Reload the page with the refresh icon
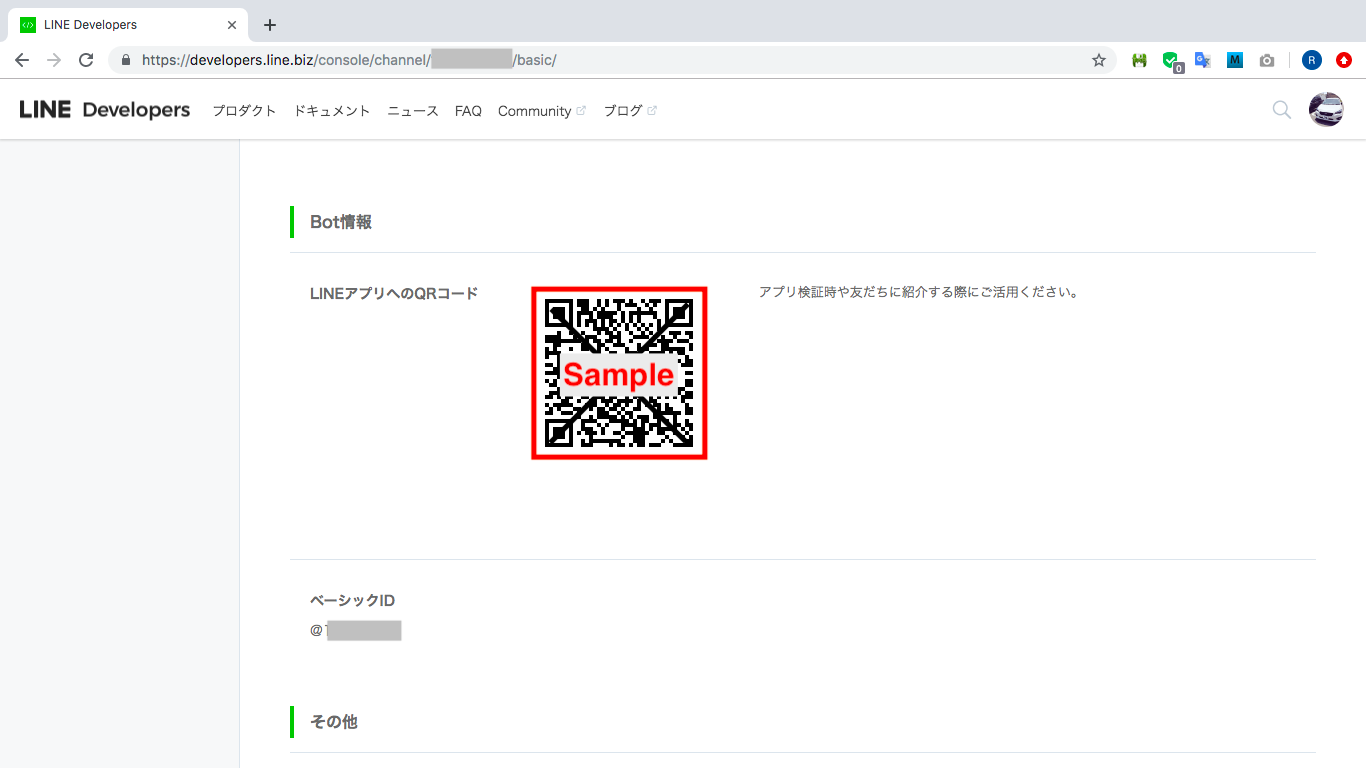This screenshot has width=1366, height=768. click(x=86, y=60)
